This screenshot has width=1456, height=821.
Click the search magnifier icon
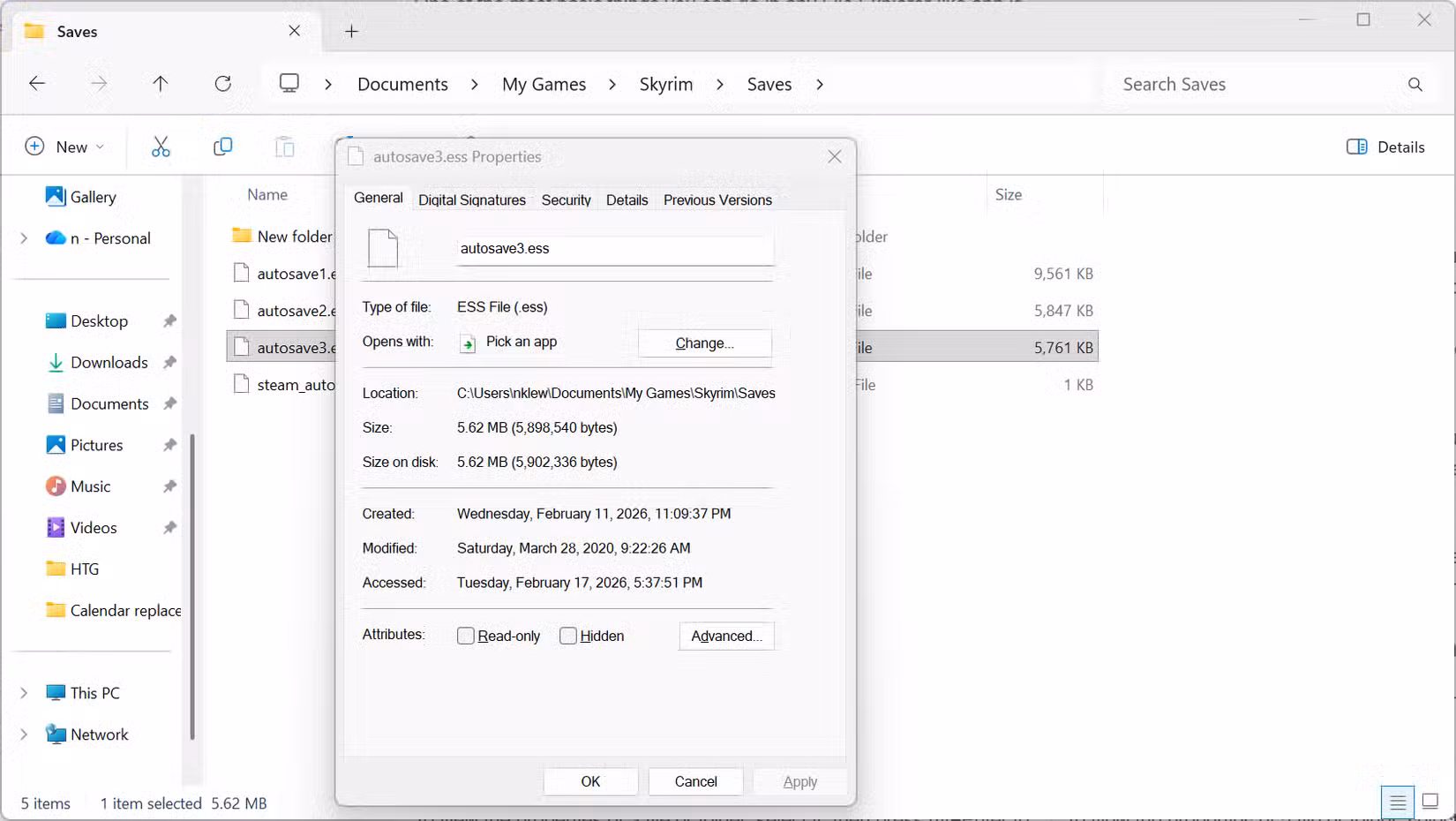coord(1415,84)
